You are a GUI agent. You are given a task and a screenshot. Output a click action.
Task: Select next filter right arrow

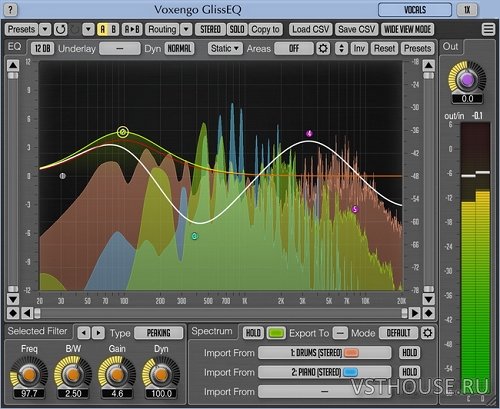point(98,333)
